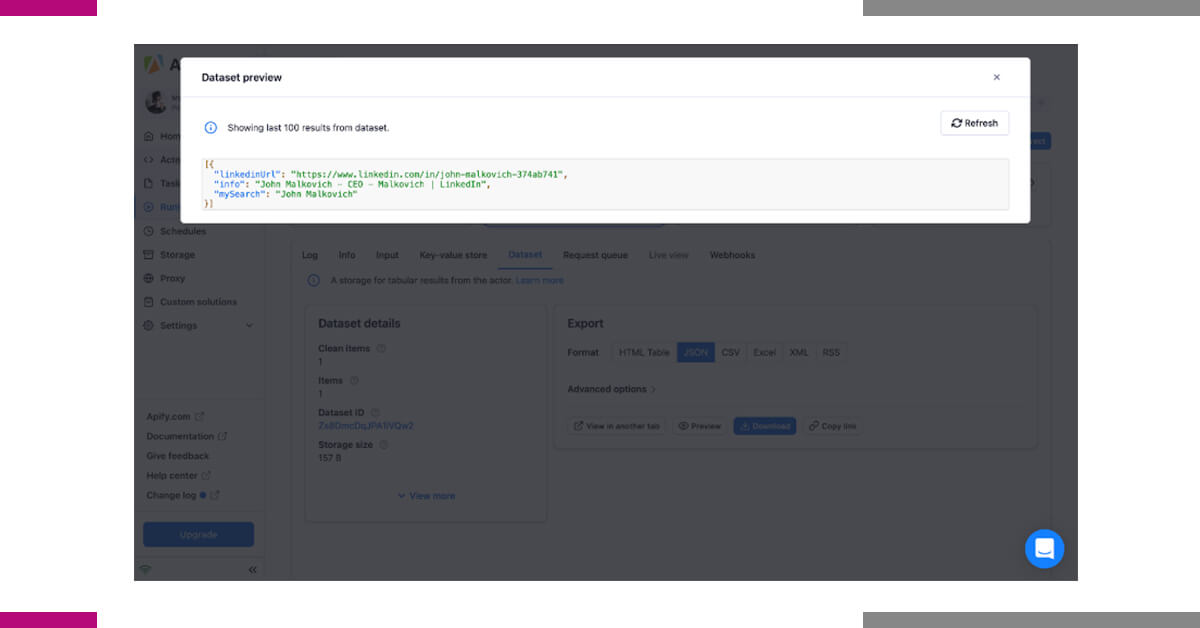Click the connection status icon below Upgrade
The width and height of the screenshot is (1200, 628).
[146, 569]
